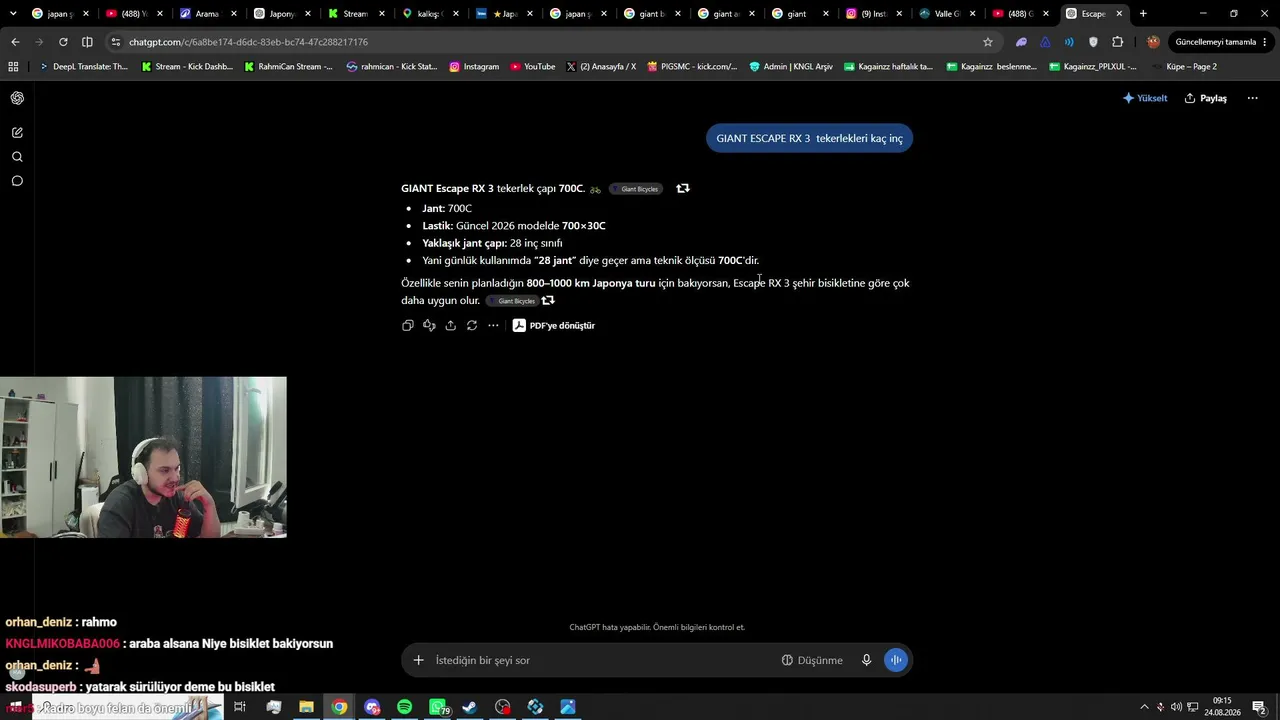Rate the response with the thumbs icon
Screen dimensions: 1280x720
click(x=429, y=325)
